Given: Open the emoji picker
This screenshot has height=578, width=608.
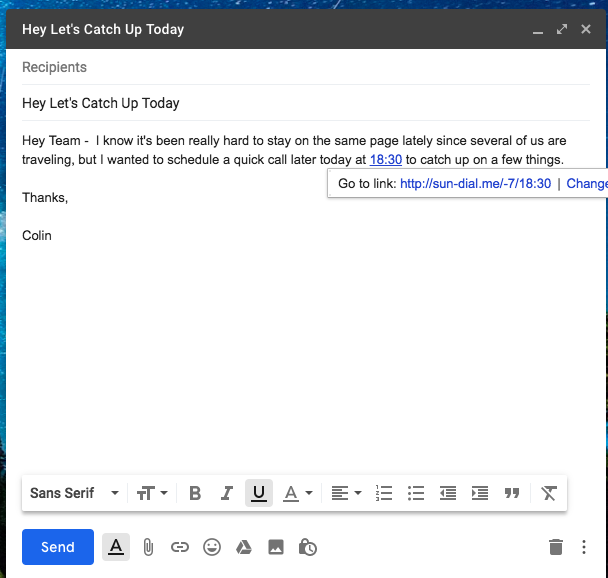Looking at the screenshot, I should 212,547.
